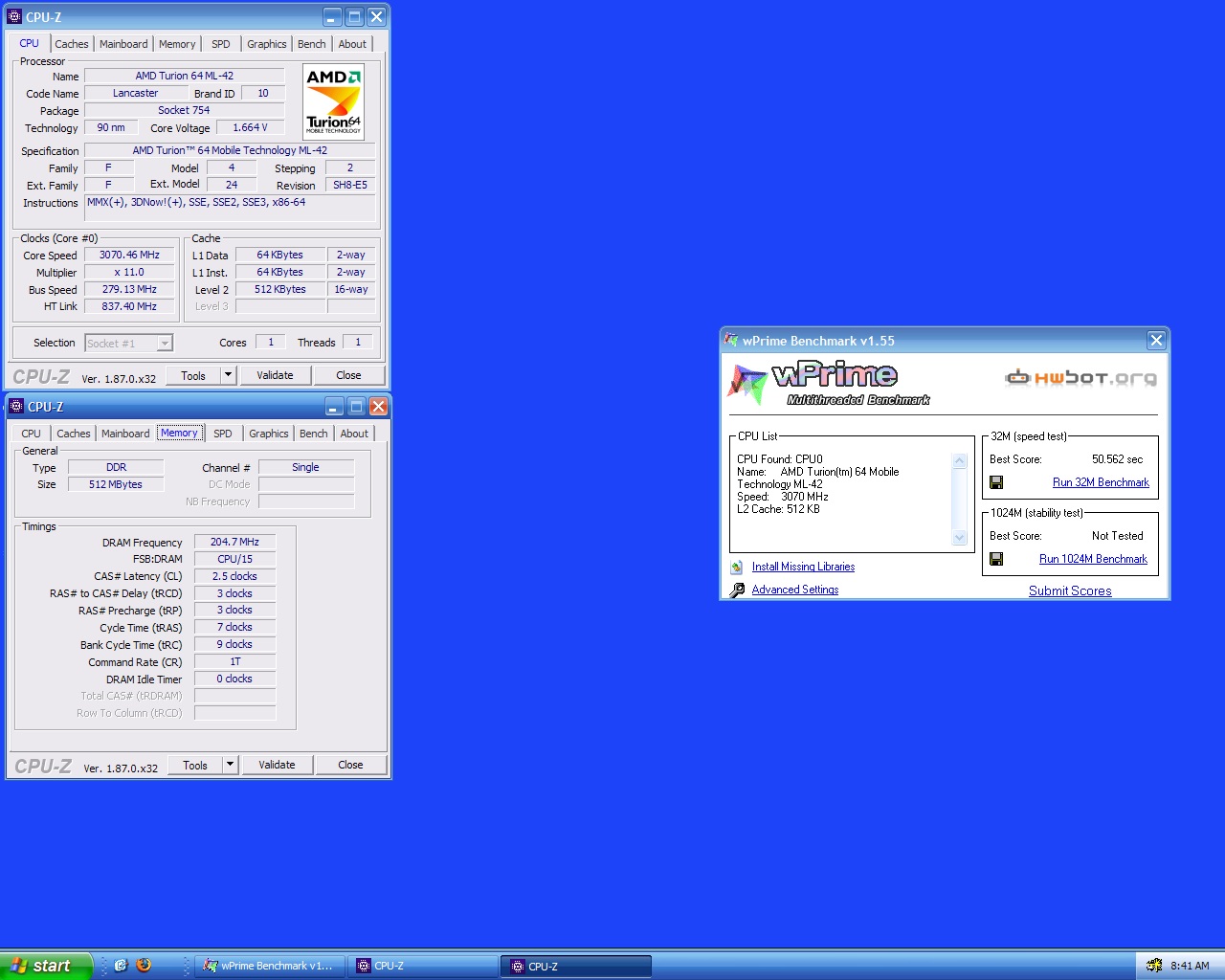Click the FSB:DRAM value CPU/15
1225x980 pixels.
click(x=234, y=559)
